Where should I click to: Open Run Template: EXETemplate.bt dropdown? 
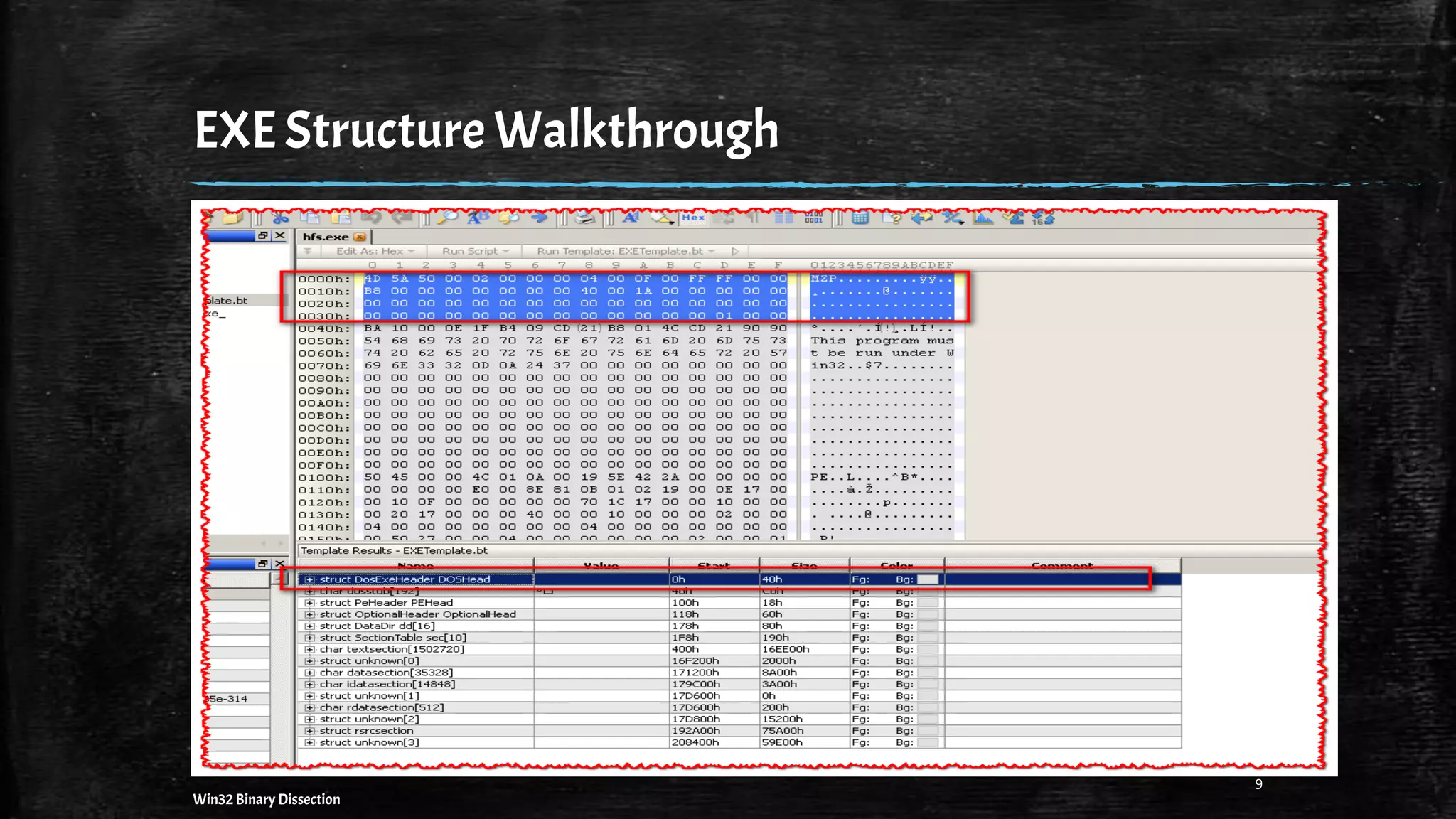(626, 251)
